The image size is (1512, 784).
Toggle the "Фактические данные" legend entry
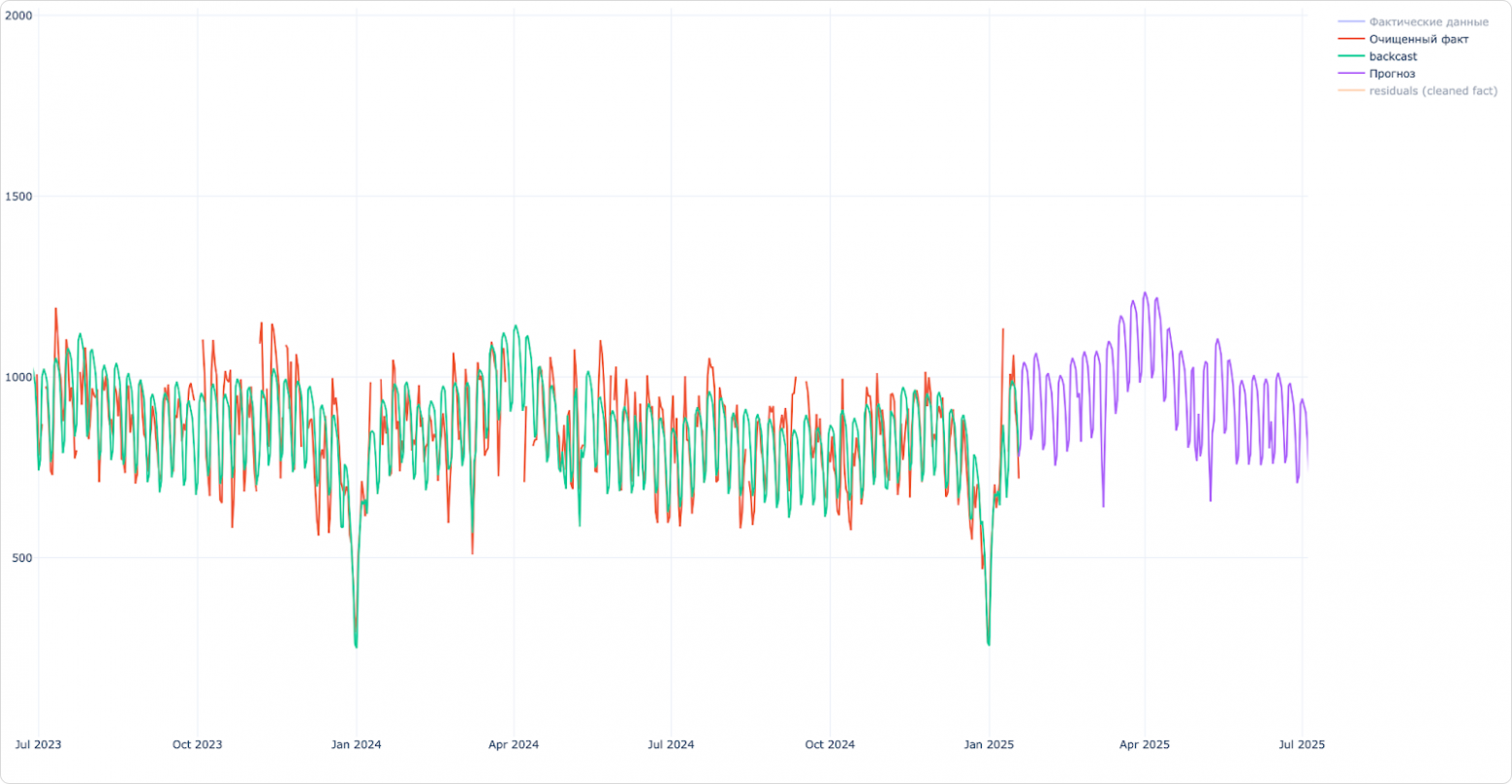coord(1428,22)
